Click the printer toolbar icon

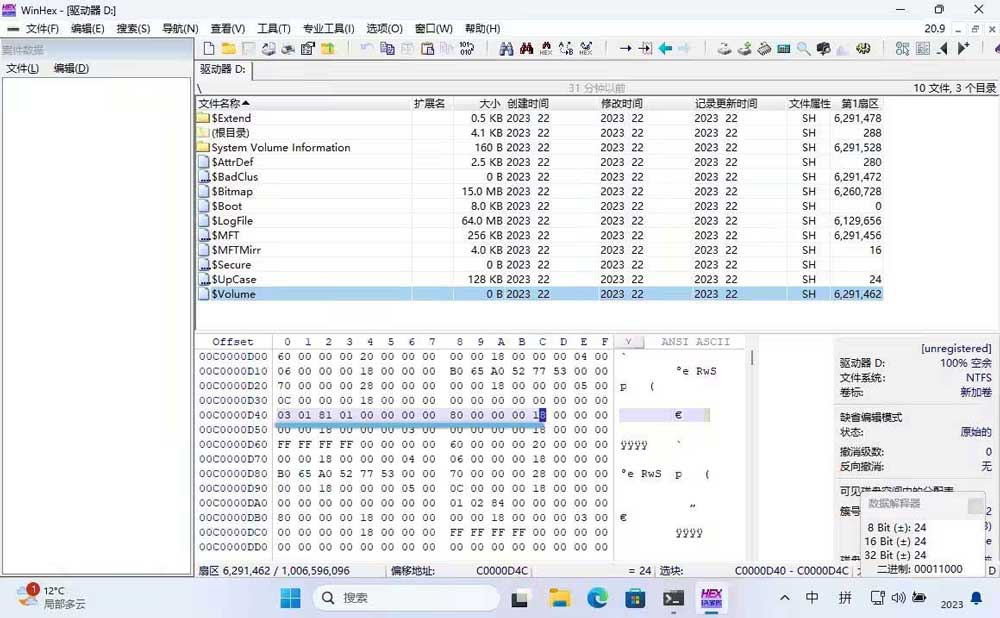[288, 48]
